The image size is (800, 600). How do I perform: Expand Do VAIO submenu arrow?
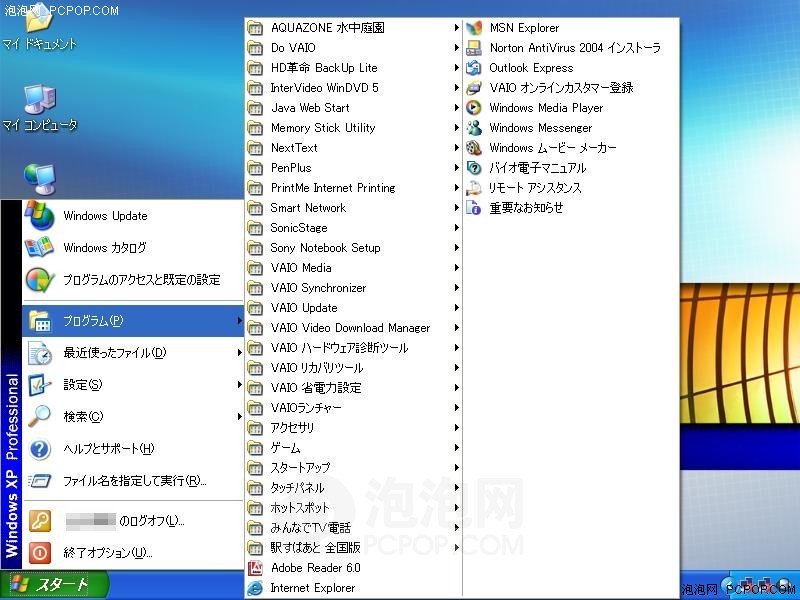457,47
